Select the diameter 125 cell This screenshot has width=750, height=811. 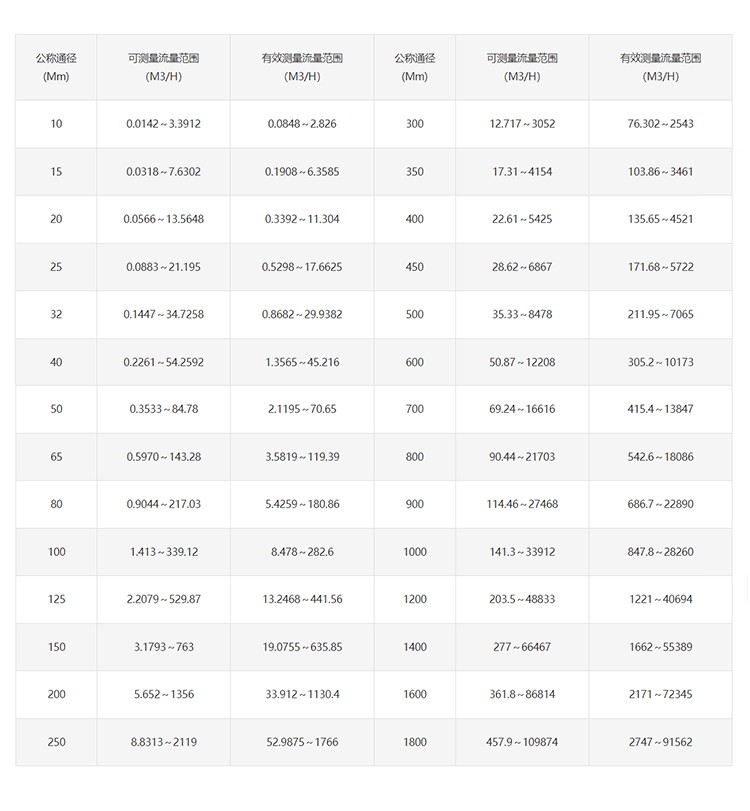pos(56,599)
